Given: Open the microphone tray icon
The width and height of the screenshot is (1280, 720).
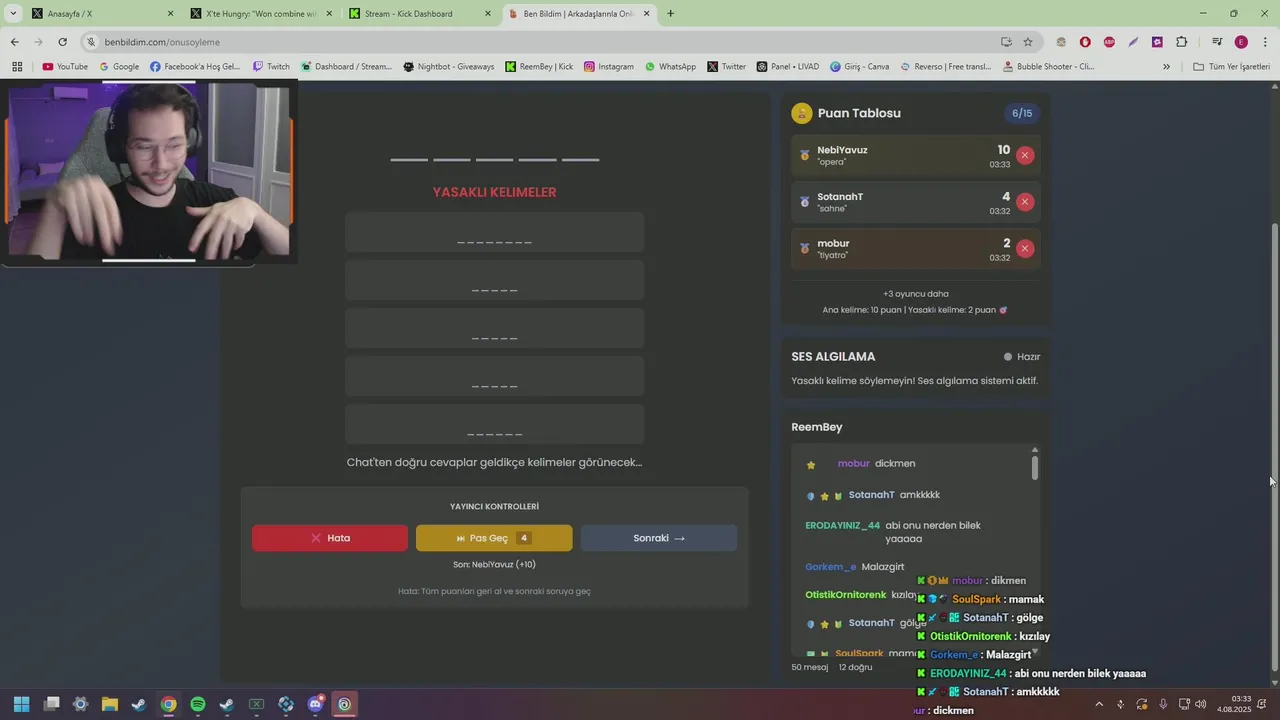Looking at the screenshot, I should tap(1162, 704).
